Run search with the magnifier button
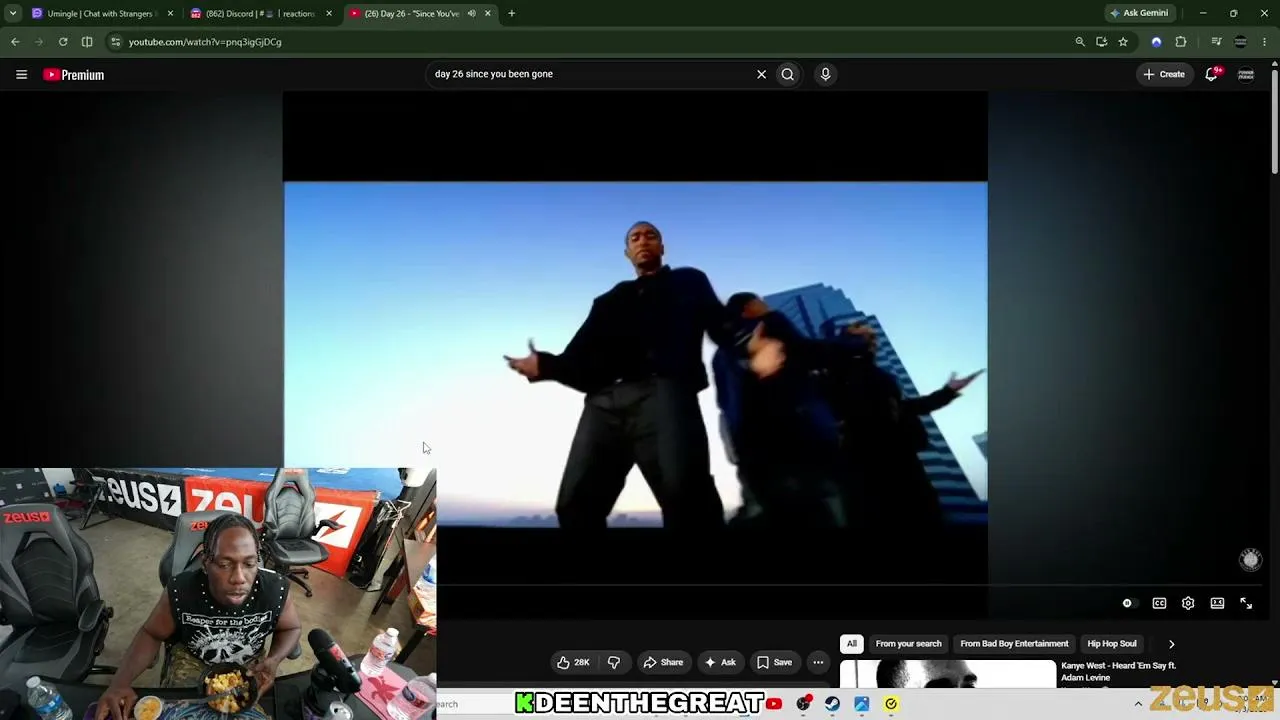The height and width of the screenshot is (720, 1280). pyautogui.click(x=788, y=74)
